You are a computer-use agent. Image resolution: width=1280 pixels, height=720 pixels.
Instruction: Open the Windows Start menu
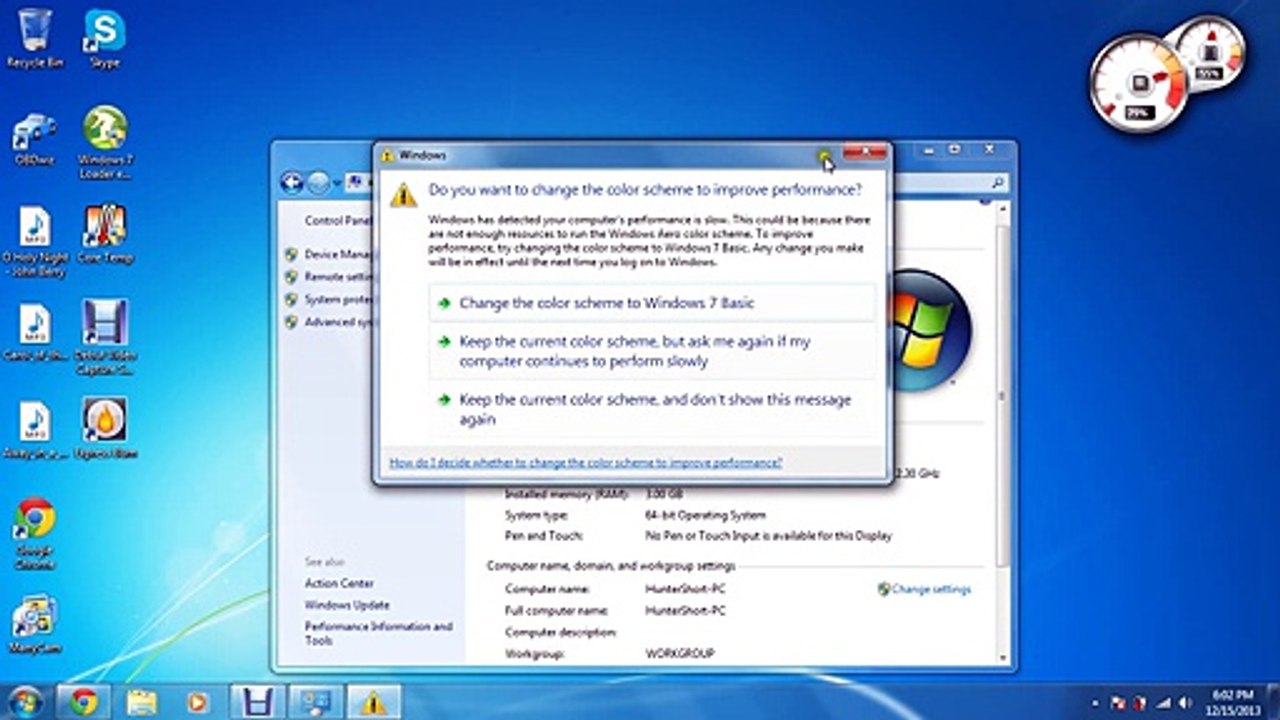coord(24,701)
